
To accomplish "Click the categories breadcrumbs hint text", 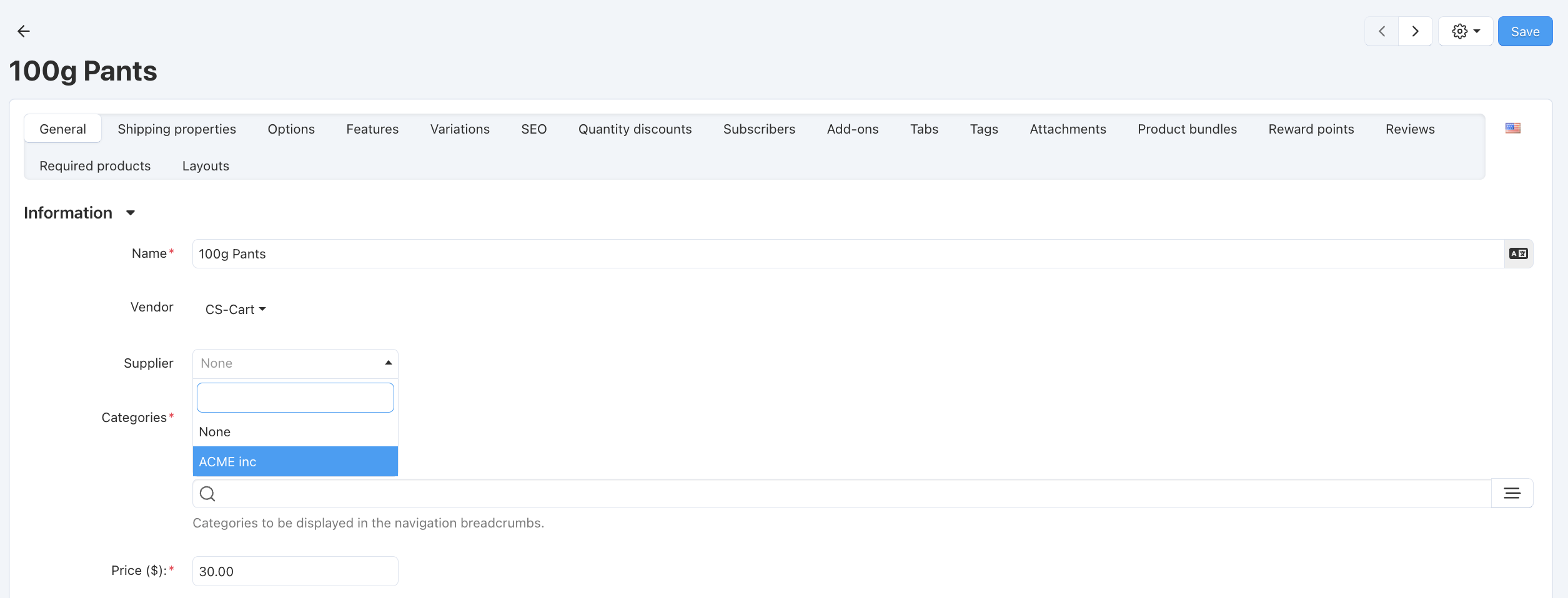I will pos(369,523).
